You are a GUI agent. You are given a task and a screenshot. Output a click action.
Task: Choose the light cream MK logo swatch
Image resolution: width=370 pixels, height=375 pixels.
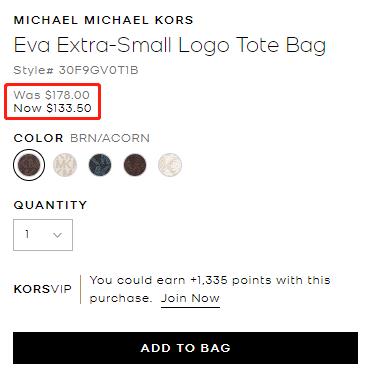click(x=65, y=165)
